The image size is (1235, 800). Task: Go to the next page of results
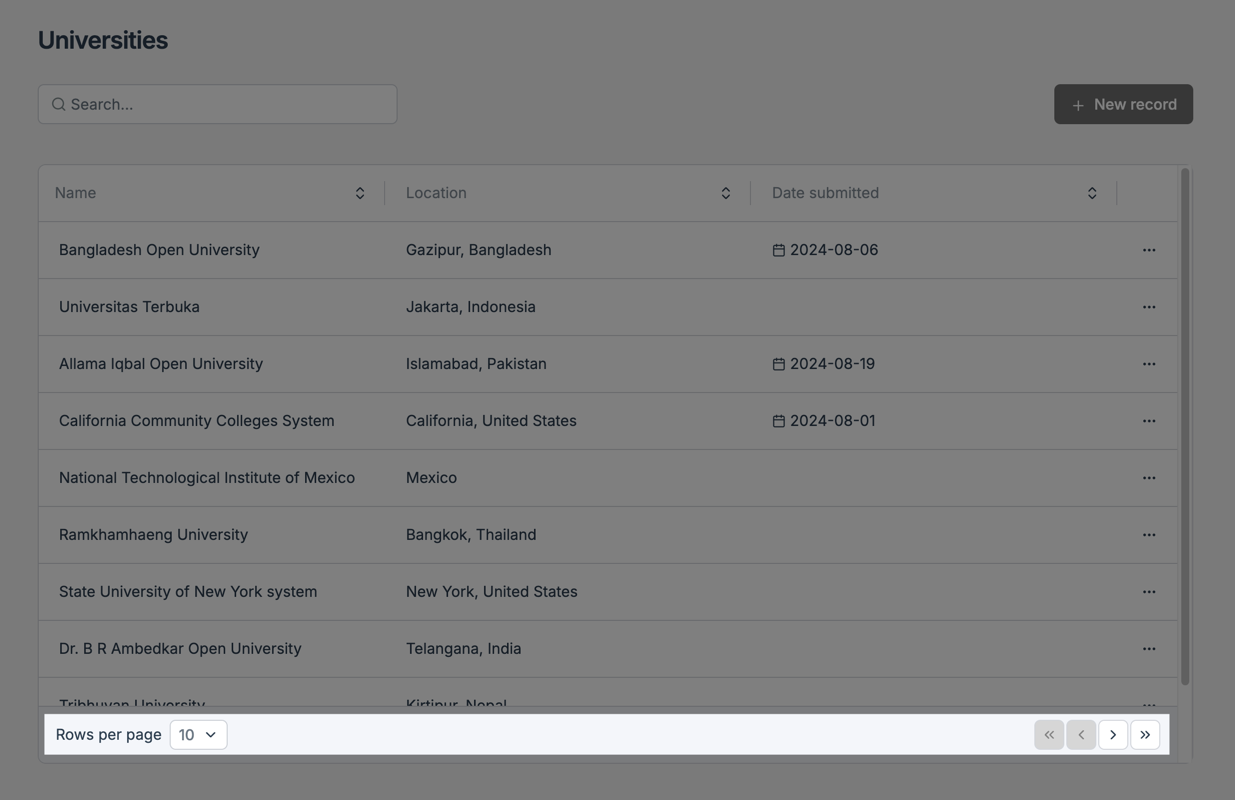tap(1112, 735)
